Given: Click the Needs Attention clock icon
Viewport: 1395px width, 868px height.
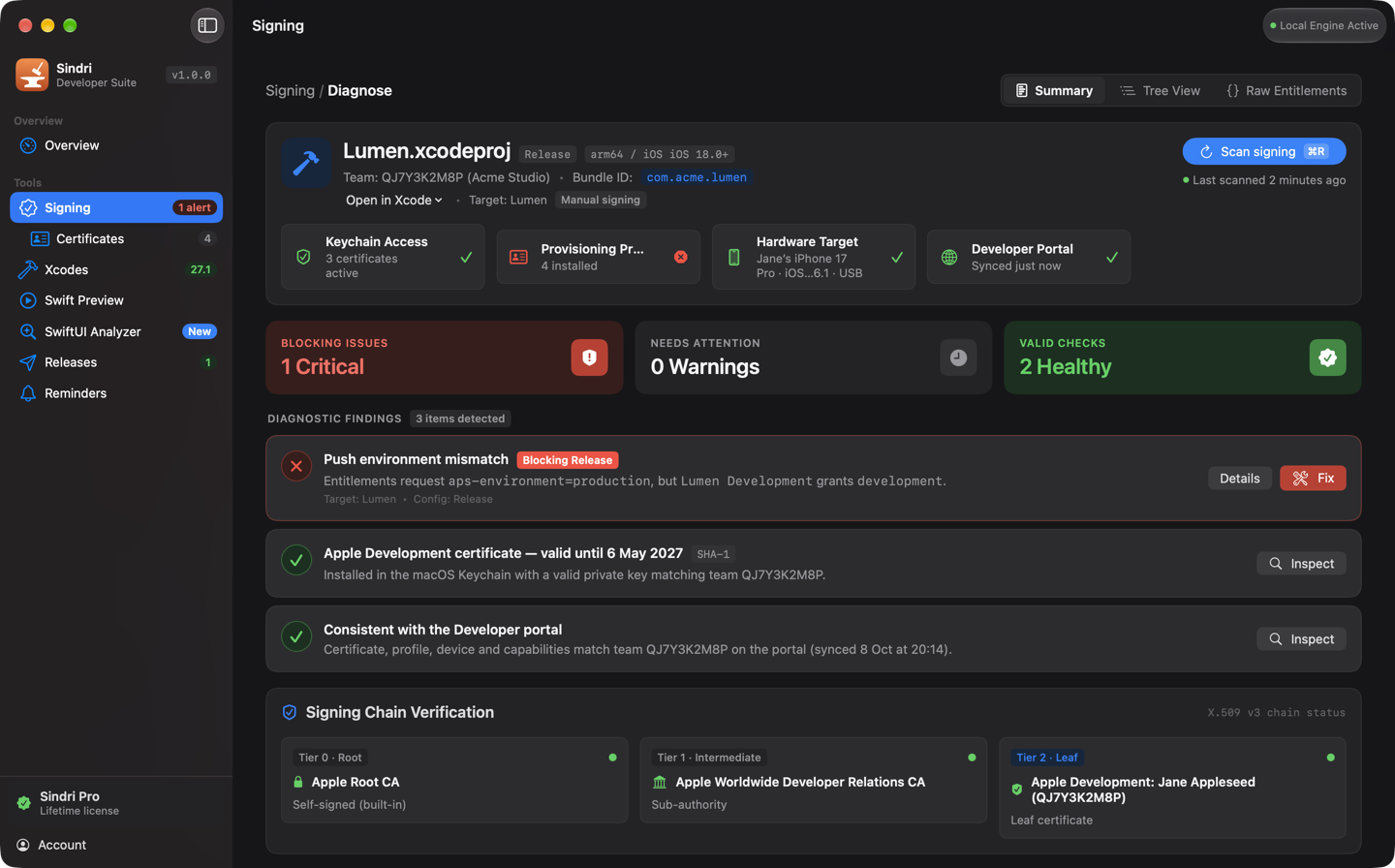Looking at the screenshot, I should coord(958,357).
